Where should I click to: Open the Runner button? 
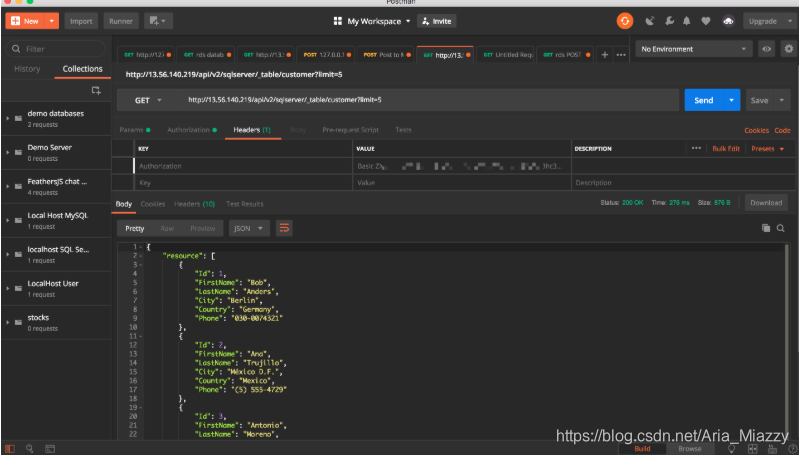tap(121, 21)
